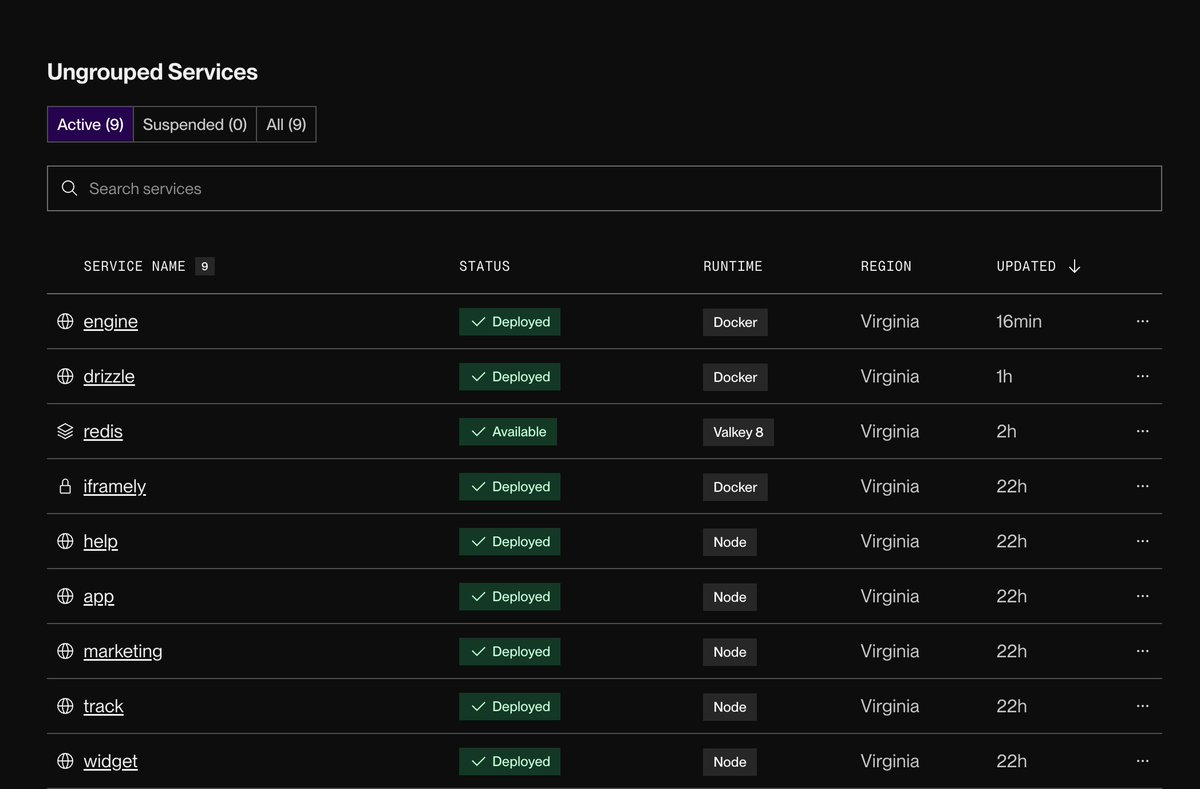Sort by the UPDATED column header
Image resolution: width=1200 pixels, height=789 pixels.
(x=1026, y=266)
